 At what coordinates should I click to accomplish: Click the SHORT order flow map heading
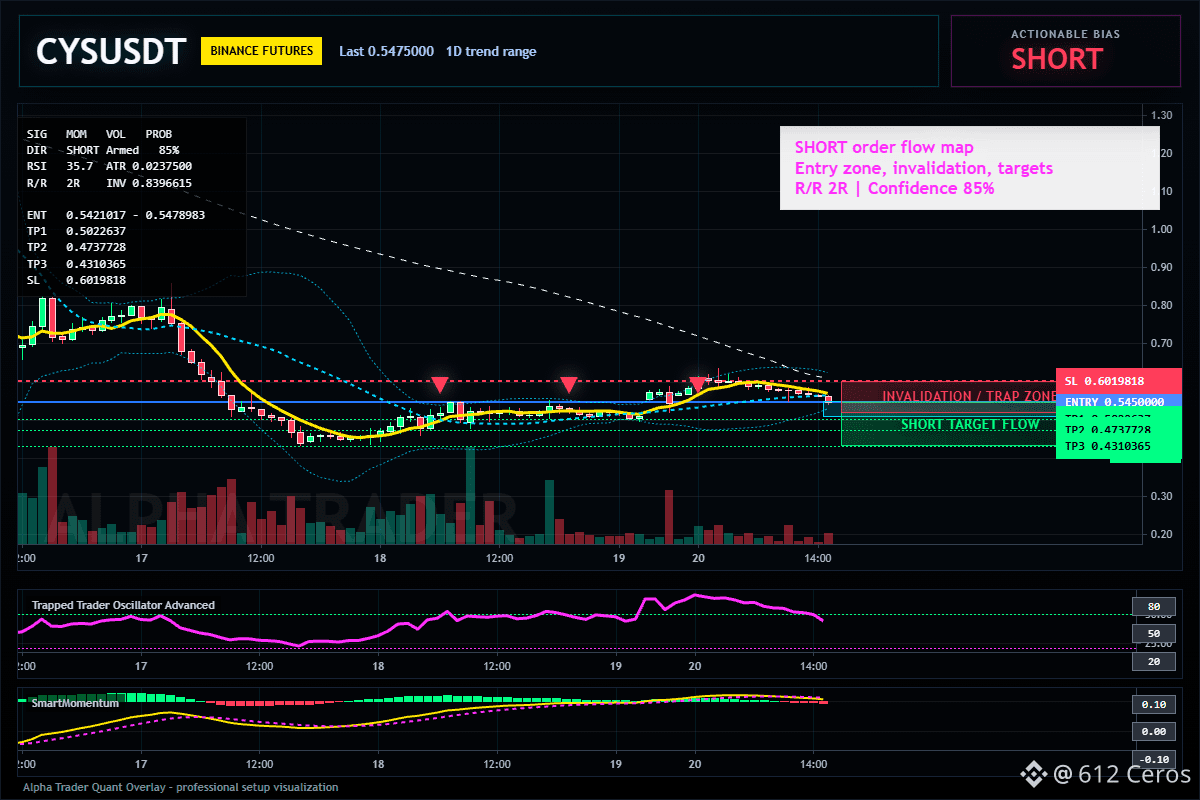[884, 148]
